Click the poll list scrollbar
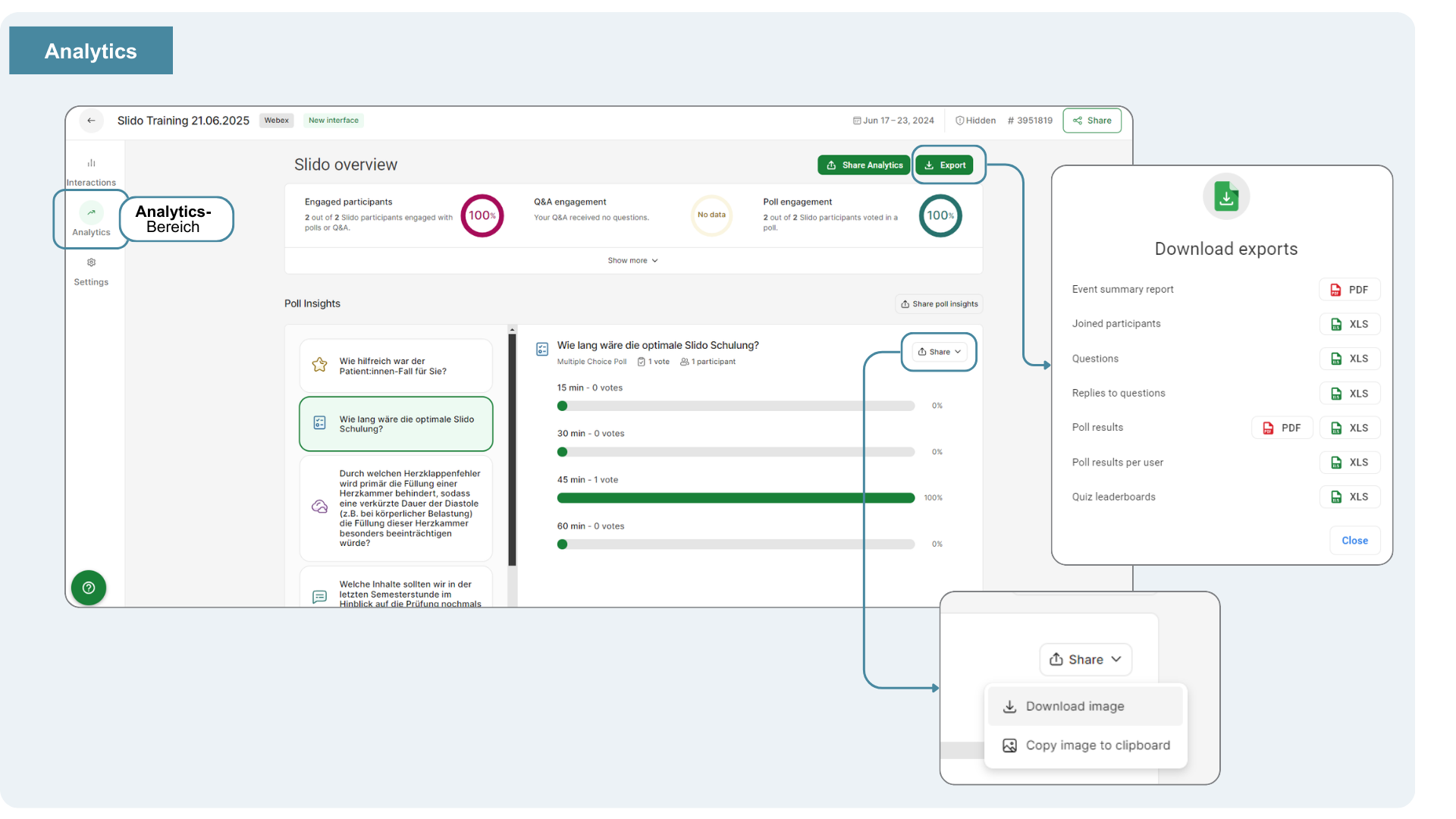This screenshot has height=819, width=1456. [512, 450]
